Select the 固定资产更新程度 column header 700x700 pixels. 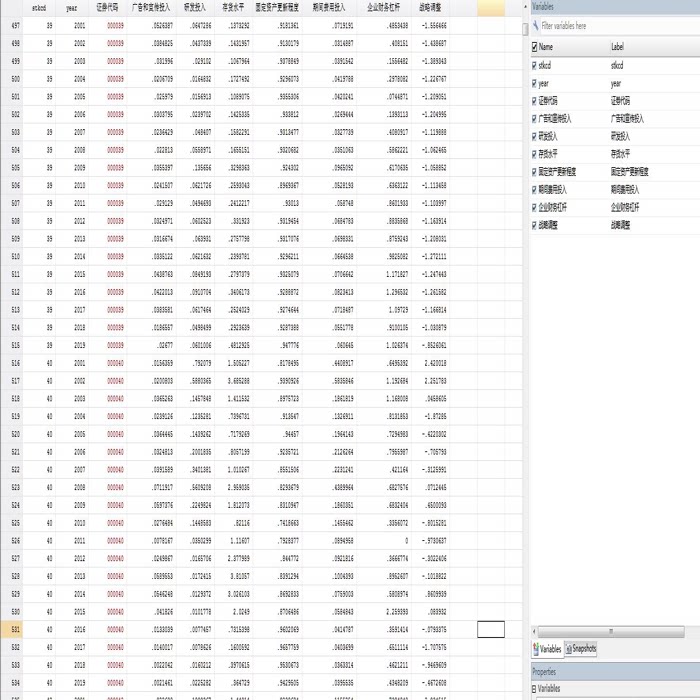tap(278, 8)
